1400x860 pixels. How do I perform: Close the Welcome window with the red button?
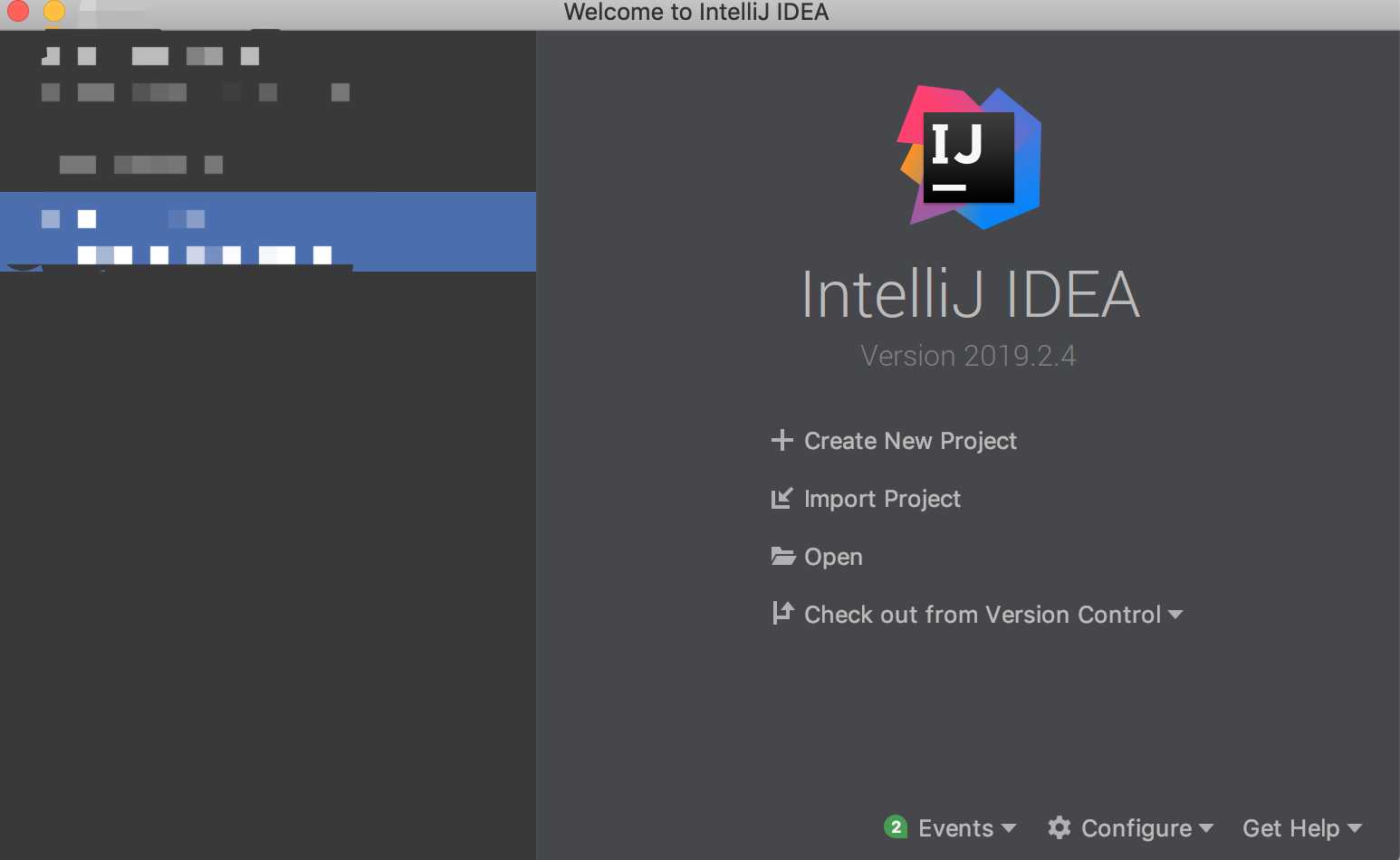tap(18, 11)
